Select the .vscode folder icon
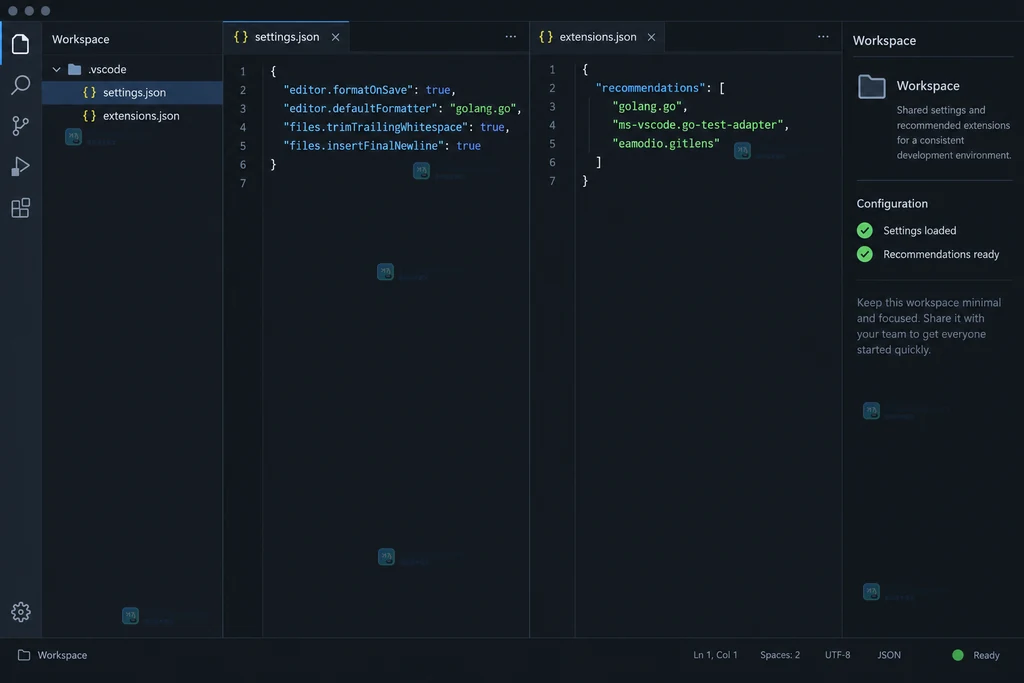 [74, 69]
